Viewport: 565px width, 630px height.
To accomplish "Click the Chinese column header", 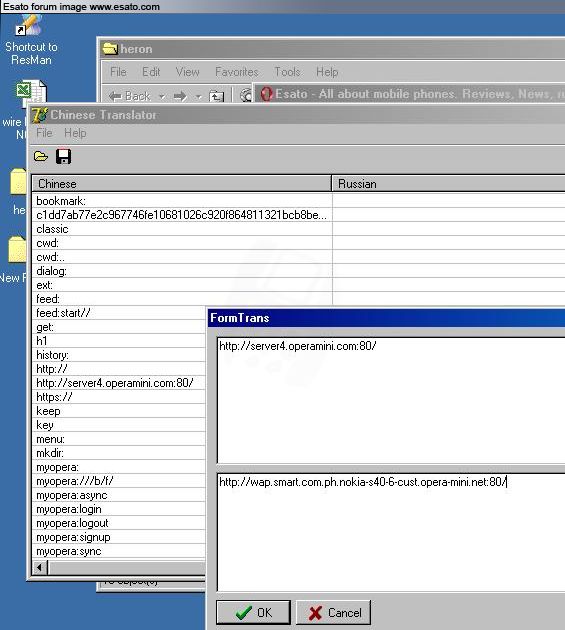I will 182,184.
